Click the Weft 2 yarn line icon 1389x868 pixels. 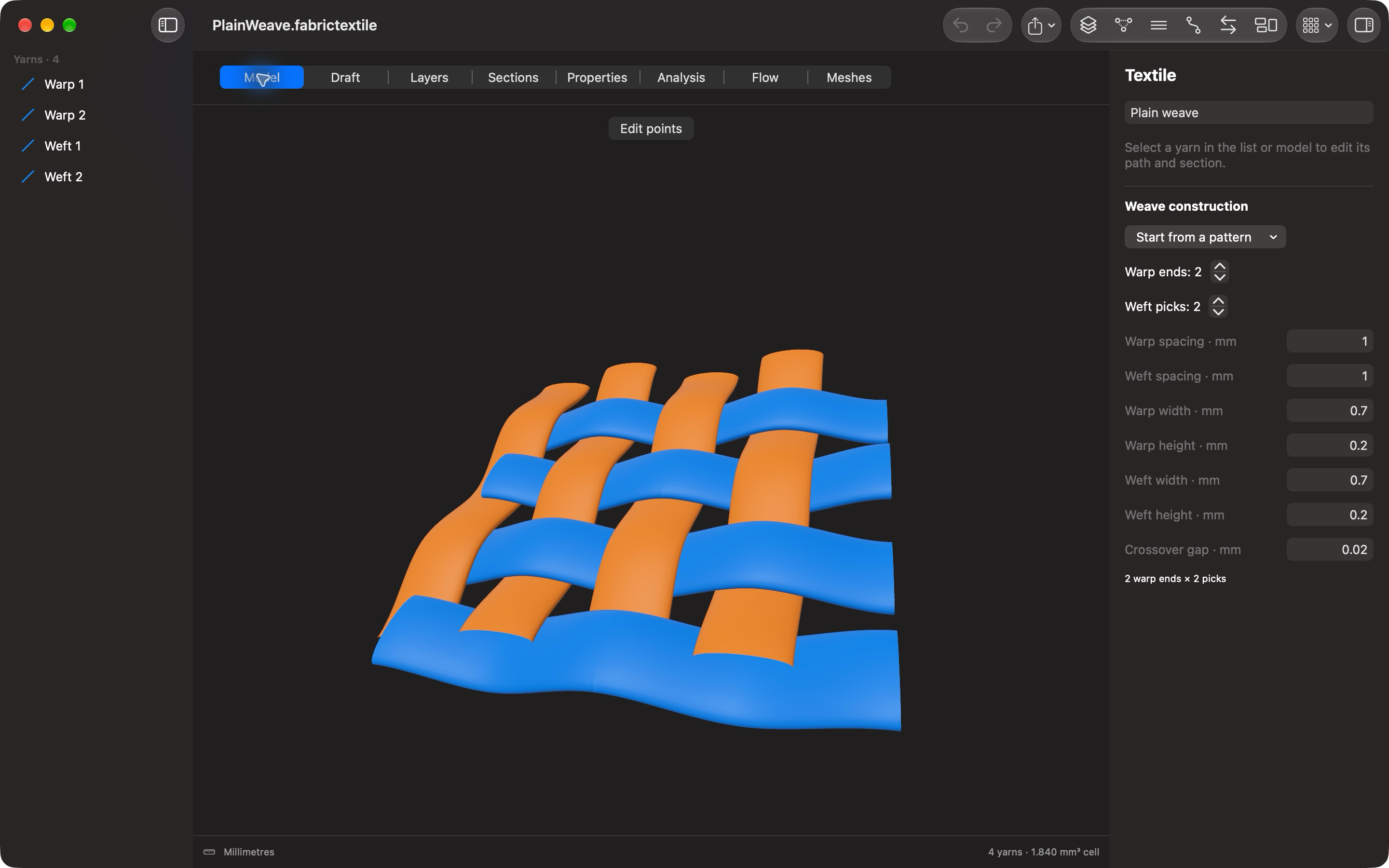[27, 177]
